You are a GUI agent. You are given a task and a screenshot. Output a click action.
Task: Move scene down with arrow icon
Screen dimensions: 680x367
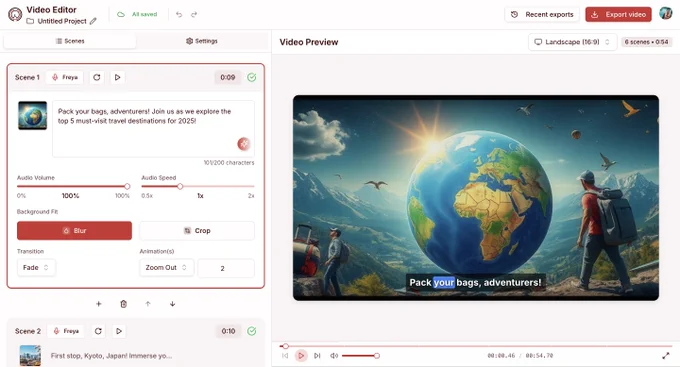pyautogui.click(x=173, y=304)
